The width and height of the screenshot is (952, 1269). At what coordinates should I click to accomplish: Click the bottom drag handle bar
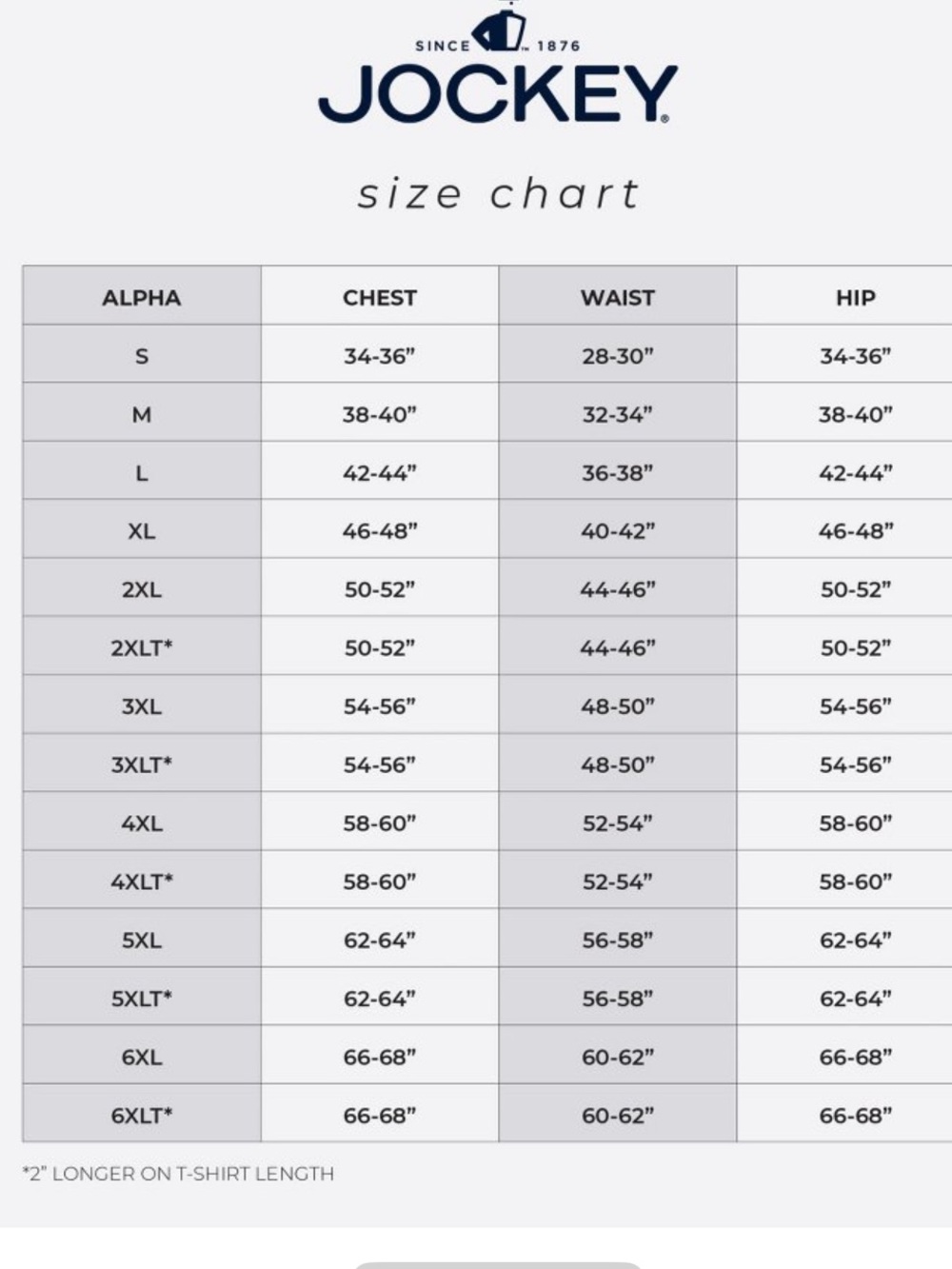click(x=497, y=1265)
